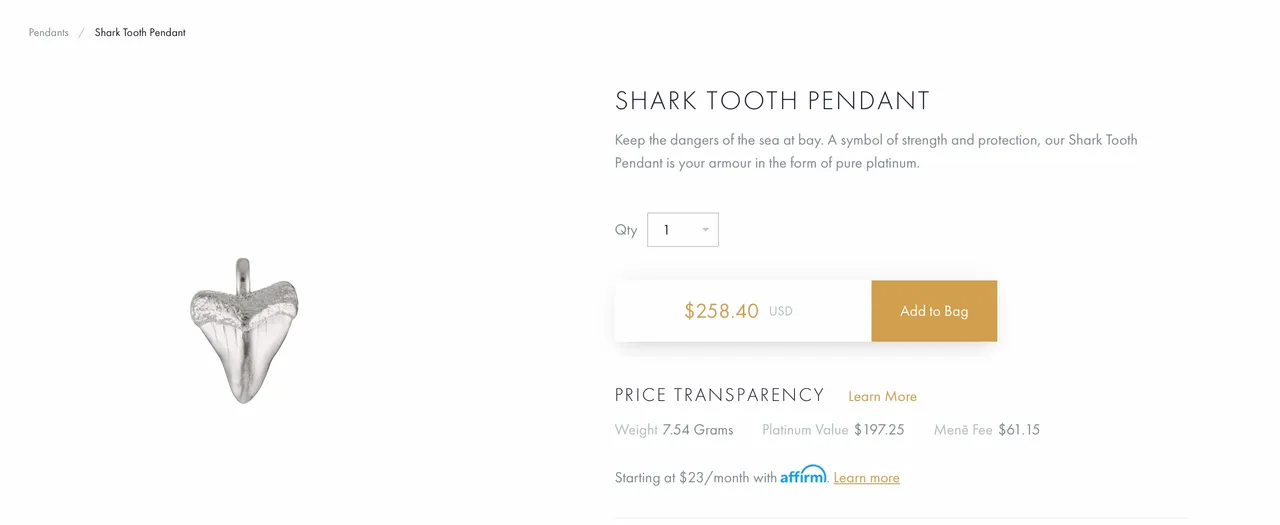Go to Pendants breadcrumb category
This screenshot has height=525, width=1280.
point(49,32)
